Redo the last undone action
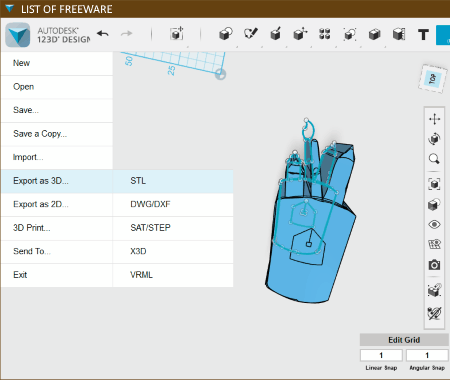Viewport: 450px width, 380px height. click(126, 34)
